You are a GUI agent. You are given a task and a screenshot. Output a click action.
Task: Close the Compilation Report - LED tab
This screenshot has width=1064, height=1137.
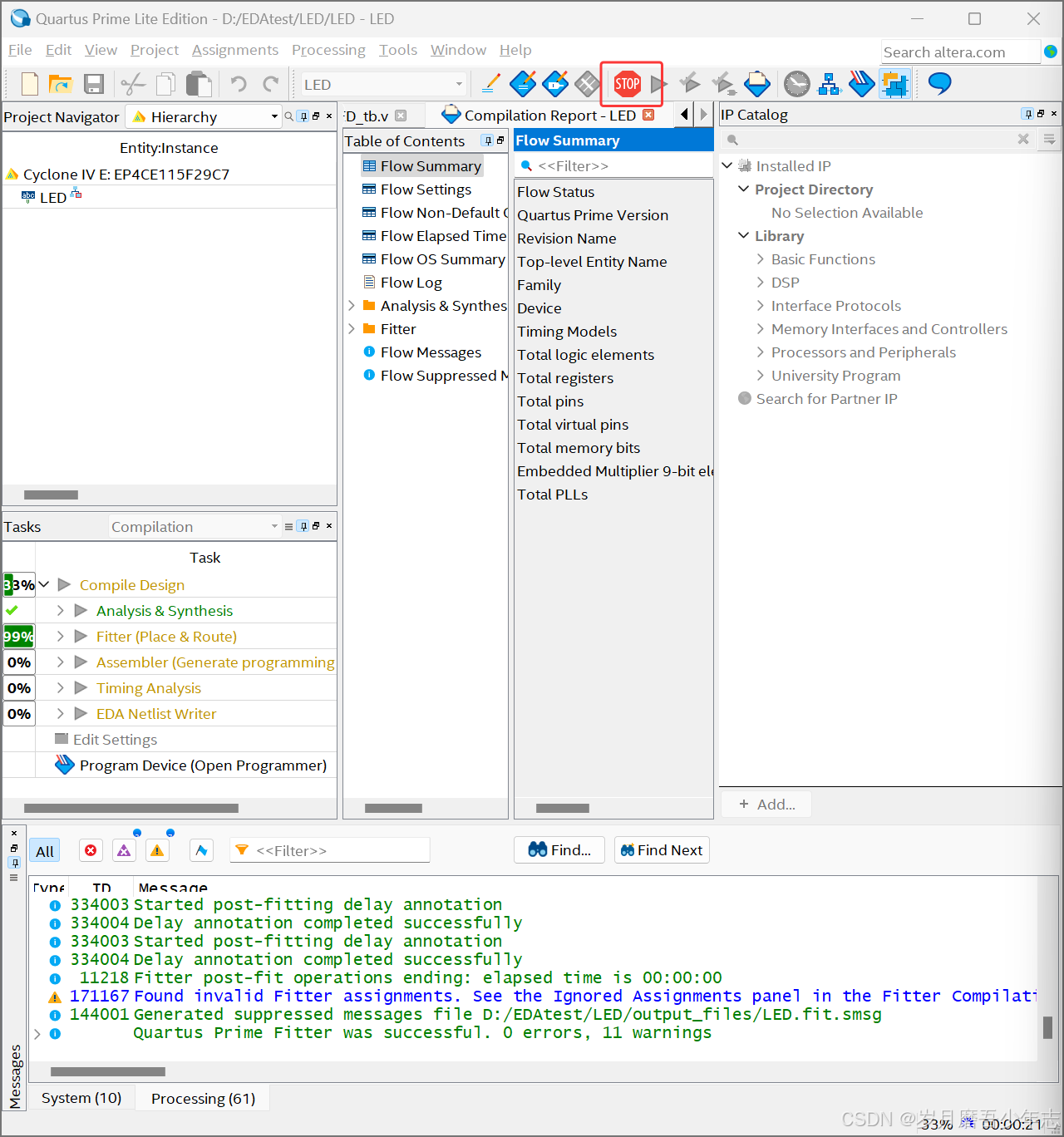648,115
